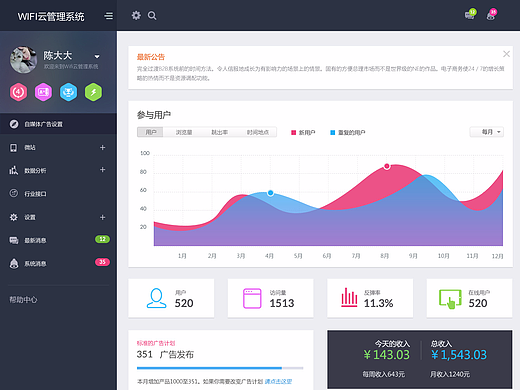Expand 数据分析 submenu with plus sign
This screenshot has width=520, height=390.
(103, 170)
